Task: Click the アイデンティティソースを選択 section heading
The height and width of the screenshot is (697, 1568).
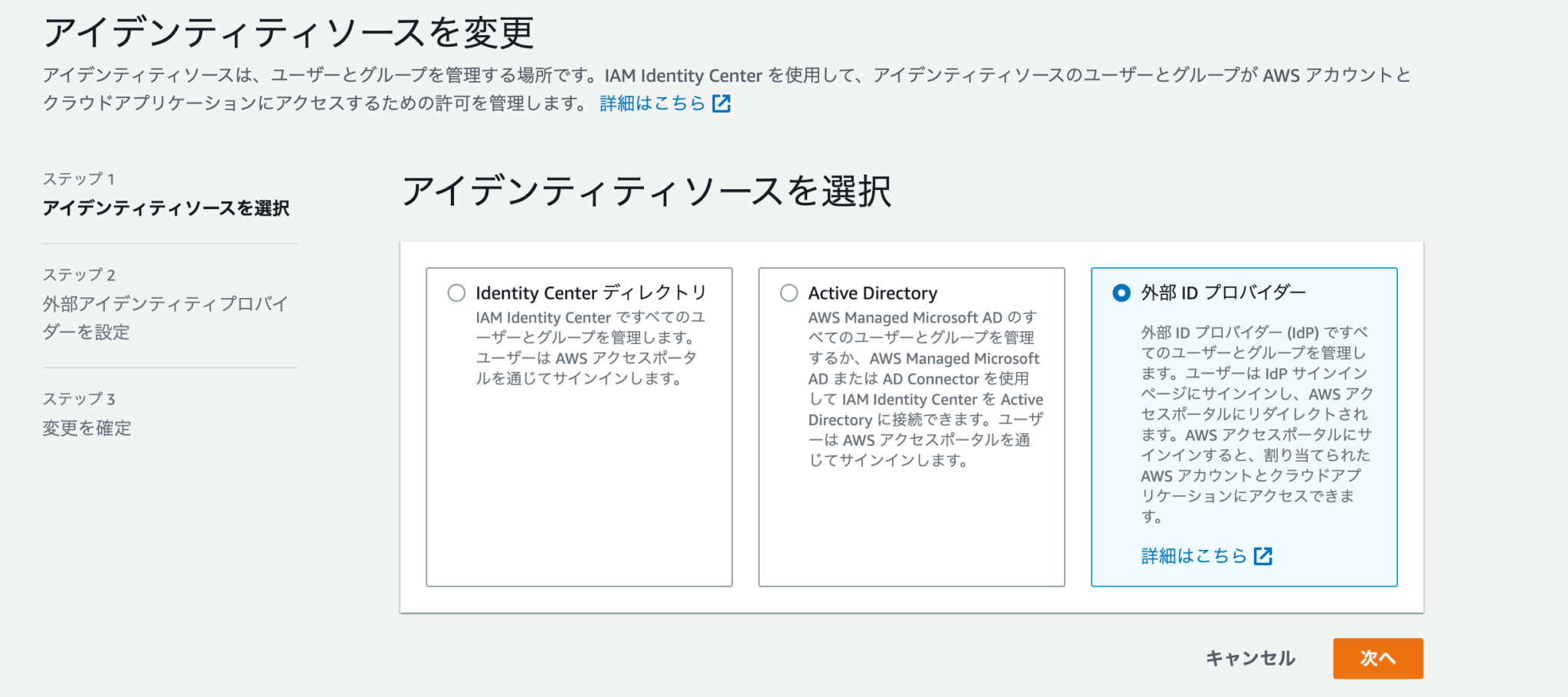Action: [647, 191]
